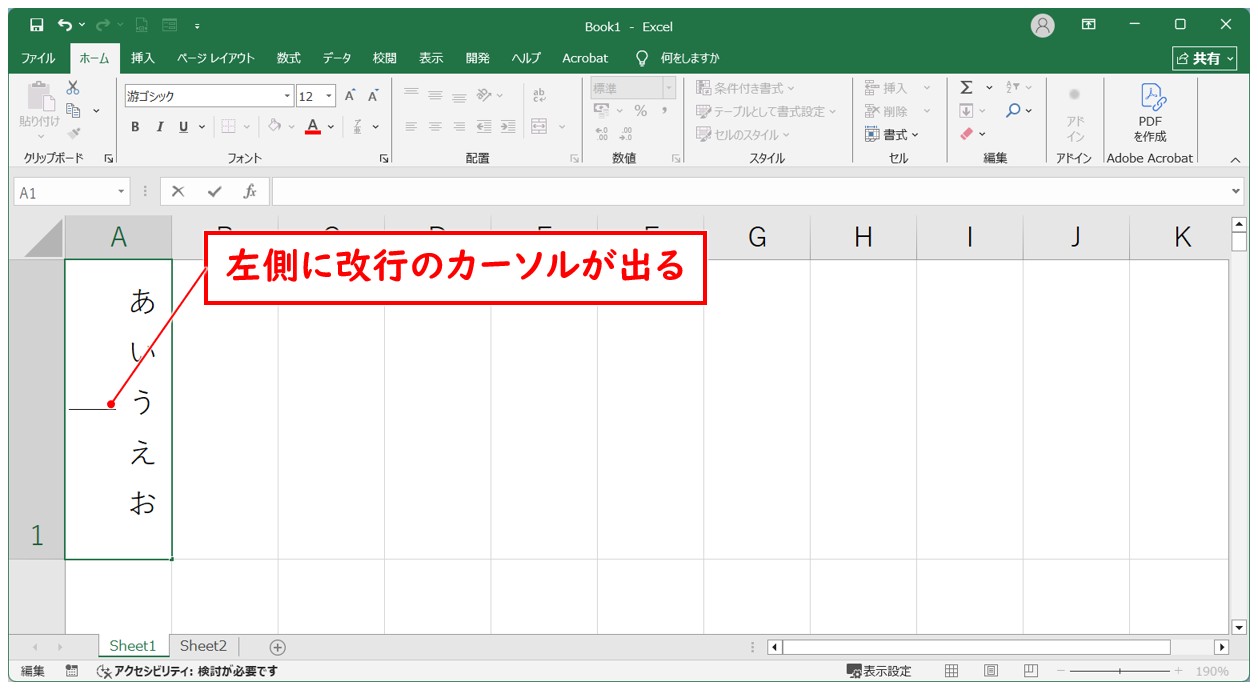Expand the AutoSum dropdown arrow

pos(990,88)
